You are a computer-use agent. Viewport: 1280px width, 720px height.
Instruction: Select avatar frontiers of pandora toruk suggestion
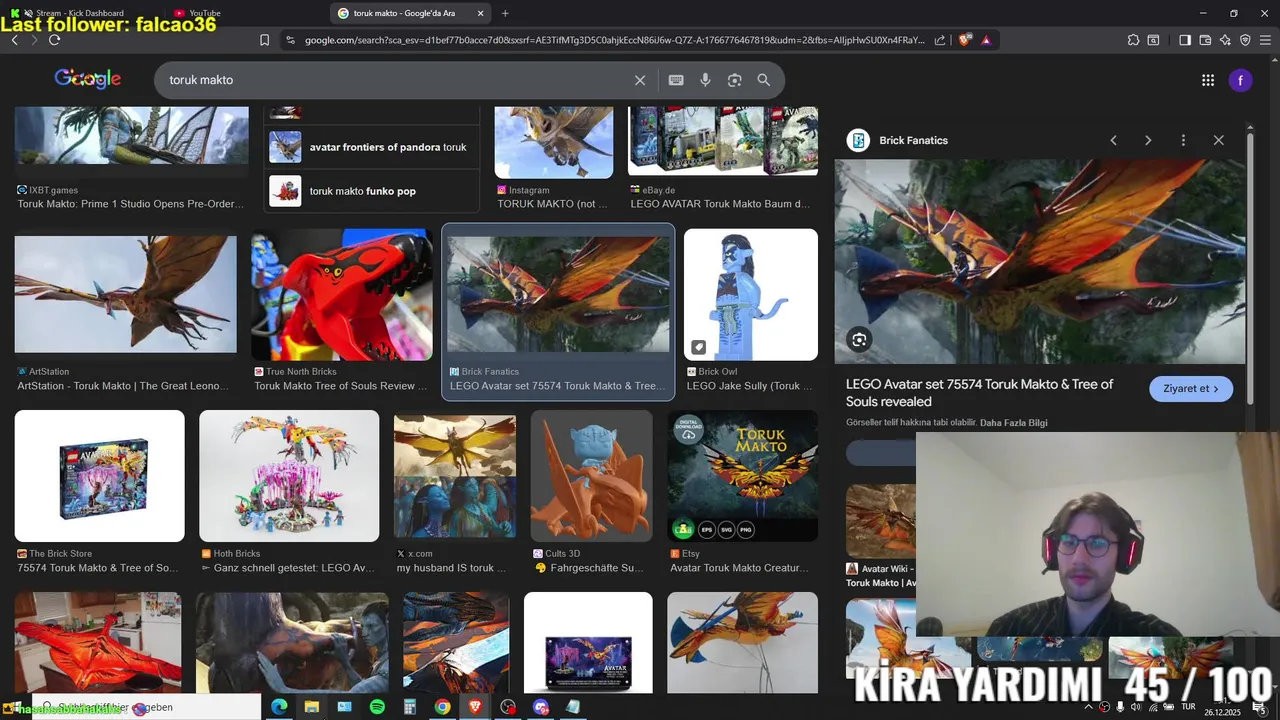point(371,147)
